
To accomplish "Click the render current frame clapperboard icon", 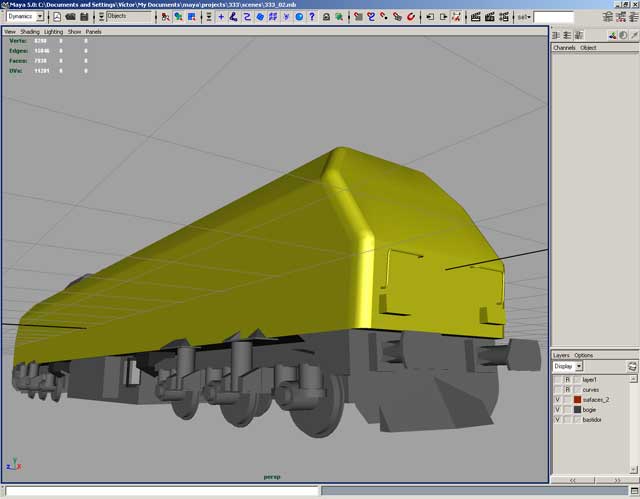I will coord(476,17).
